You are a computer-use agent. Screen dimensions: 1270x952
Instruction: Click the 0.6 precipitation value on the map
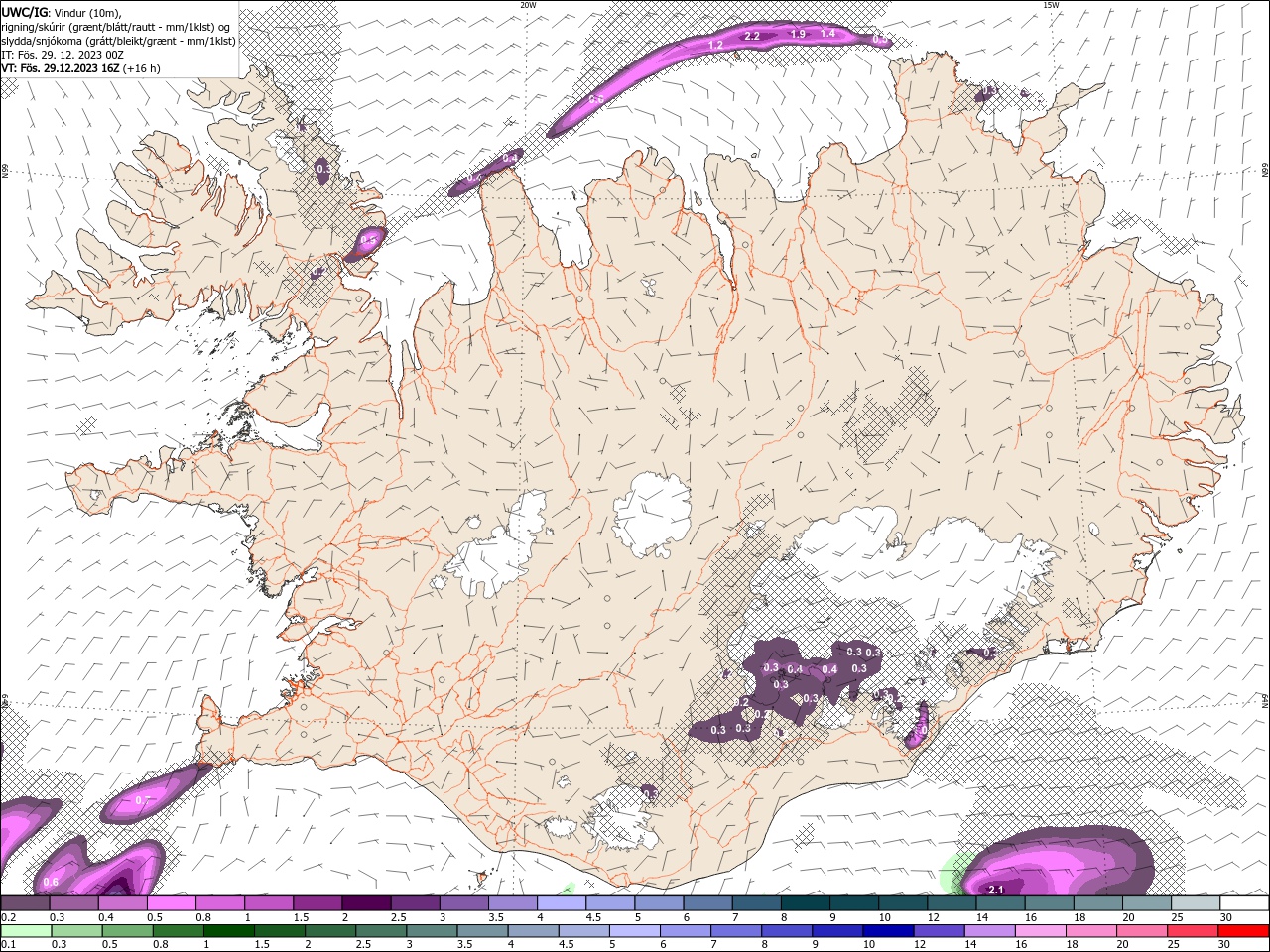pyautogui.click(x=52, y=882)
